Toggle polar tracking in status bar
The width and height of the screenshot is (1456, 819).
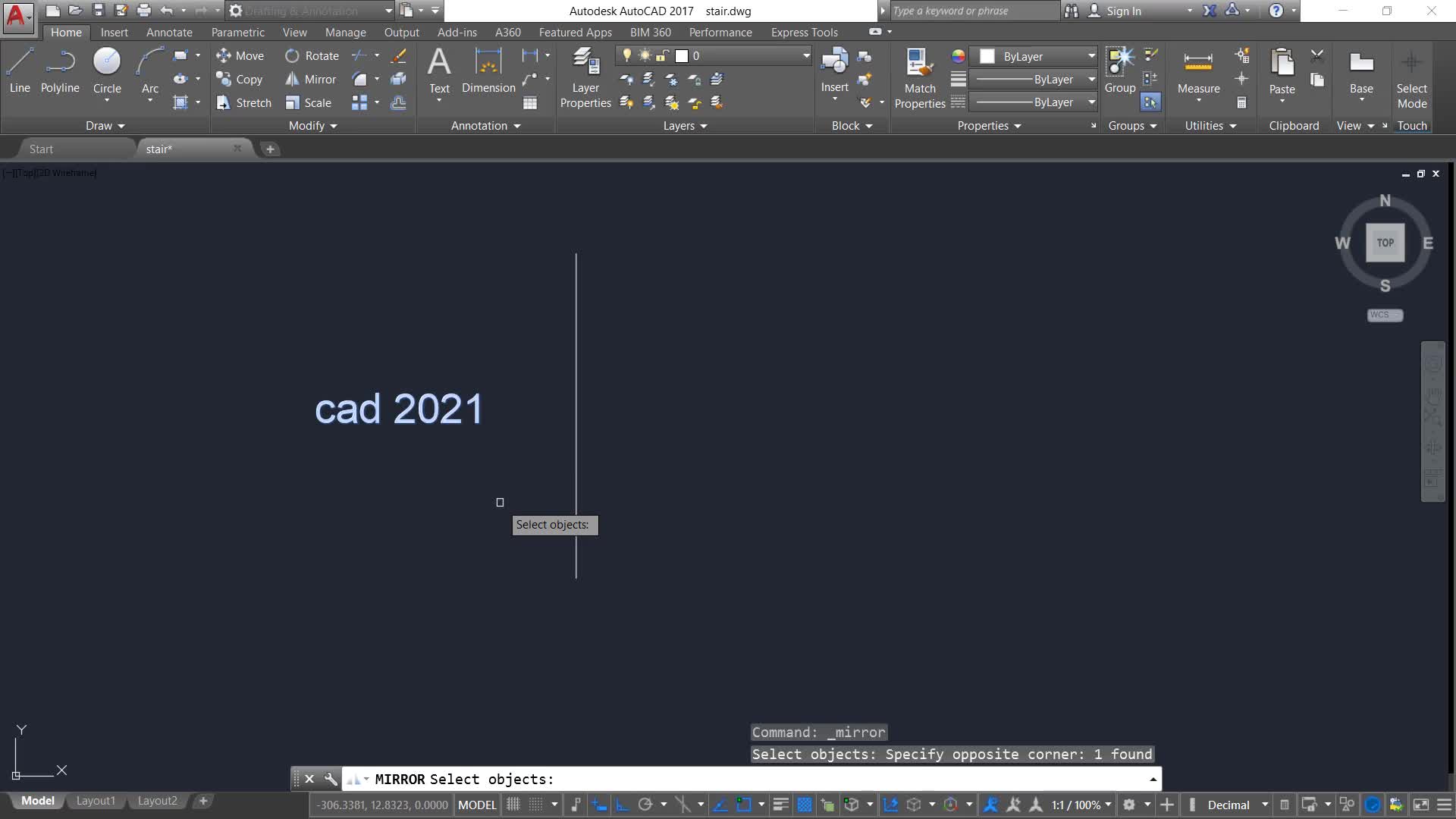[645, 805]
